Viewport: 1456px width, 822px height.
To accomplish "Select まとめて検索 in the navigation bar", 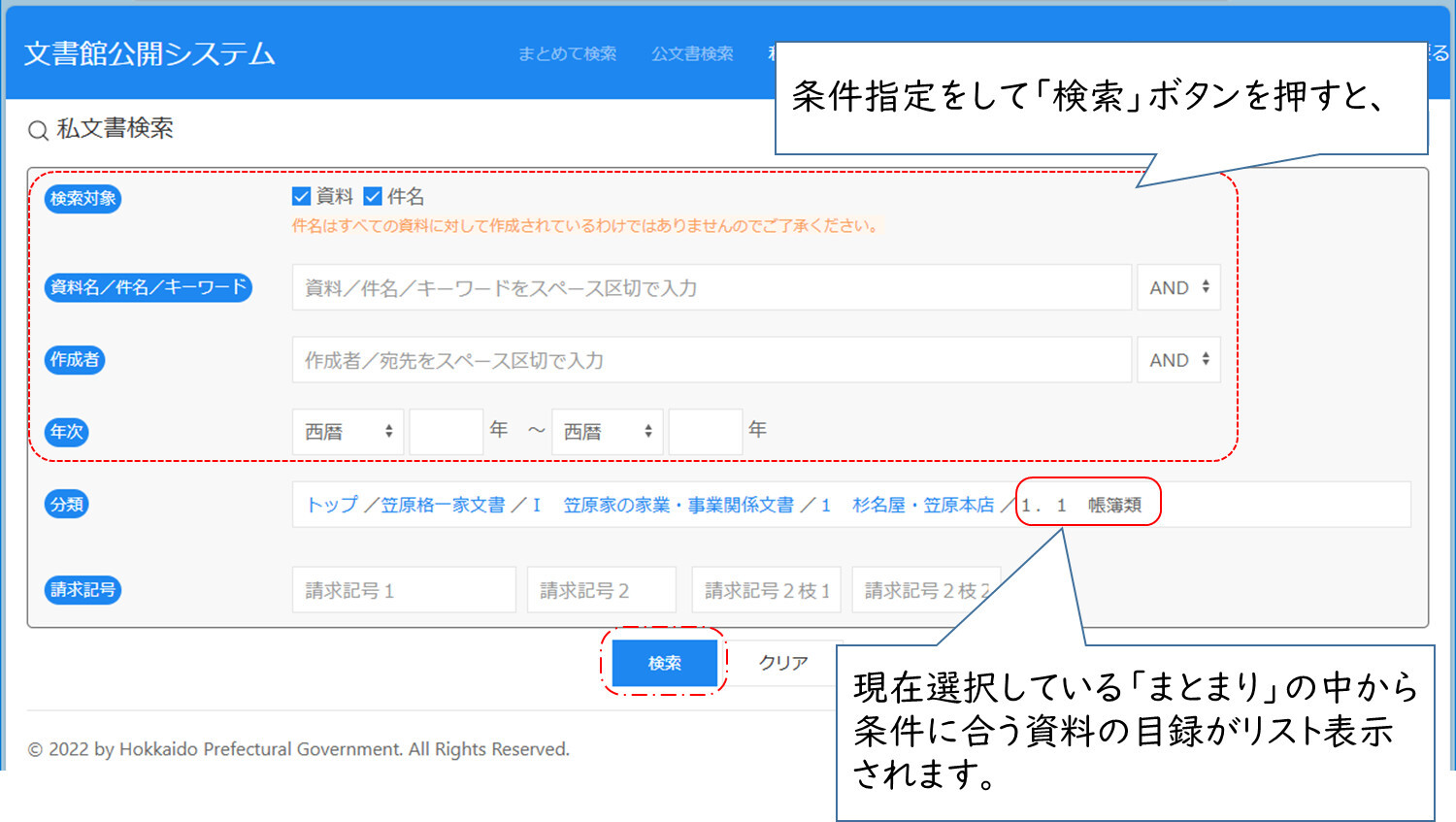I will (x=568, y=54).
